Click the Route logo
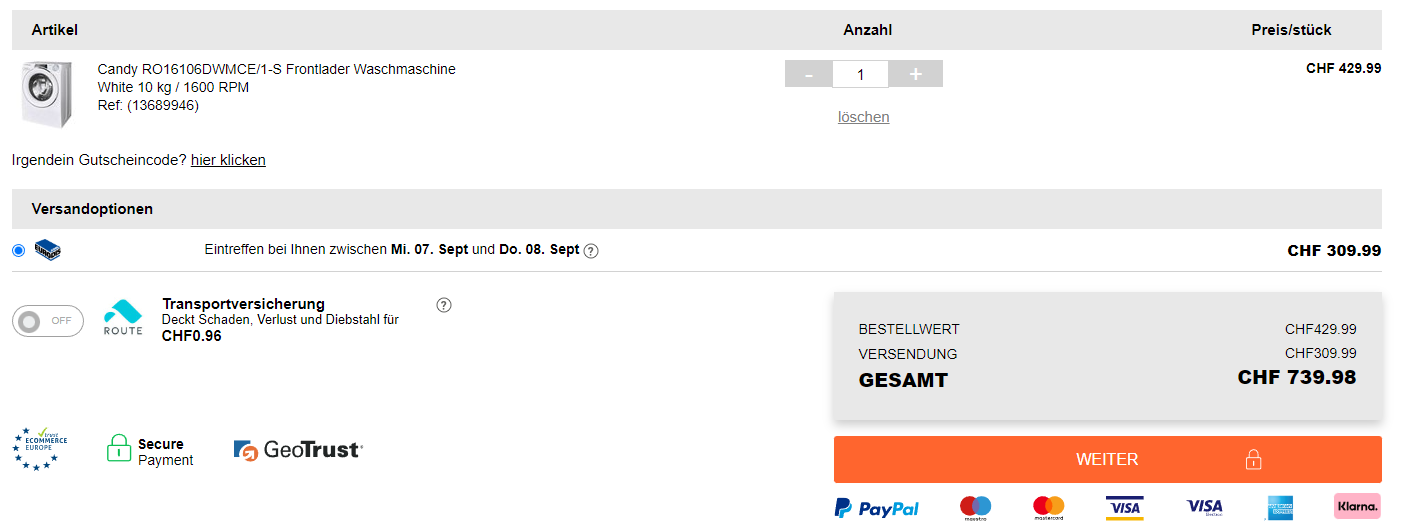Viewport: 1402px width, 529px height. 123,317
